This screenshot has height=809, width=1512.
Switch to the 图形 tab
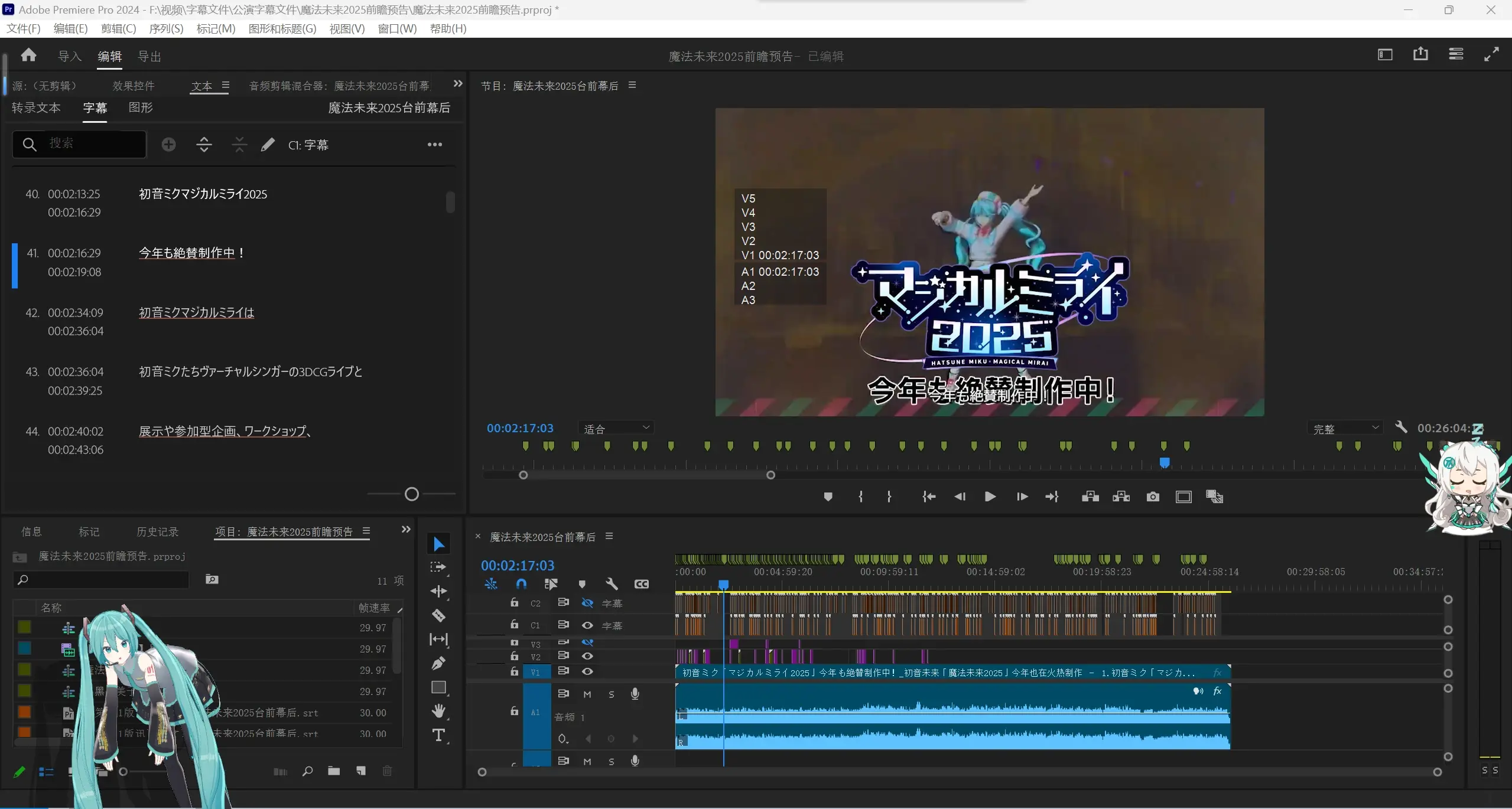coord(141,107)
